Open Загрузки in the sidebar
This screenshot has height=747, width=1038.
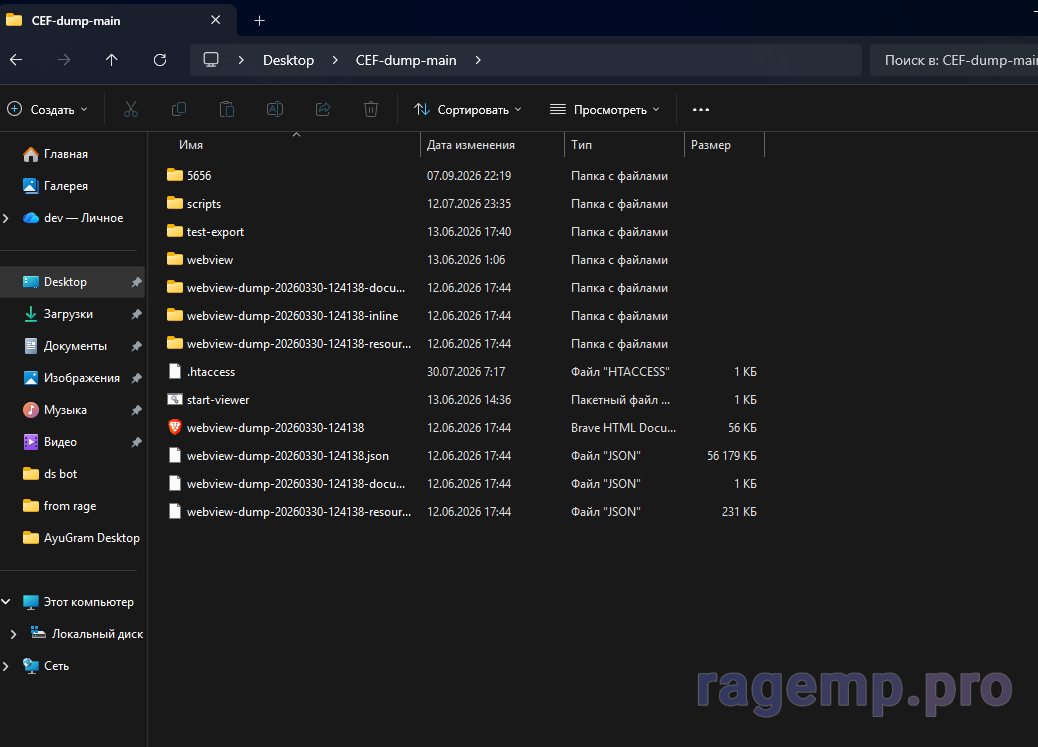coord(68,314)
